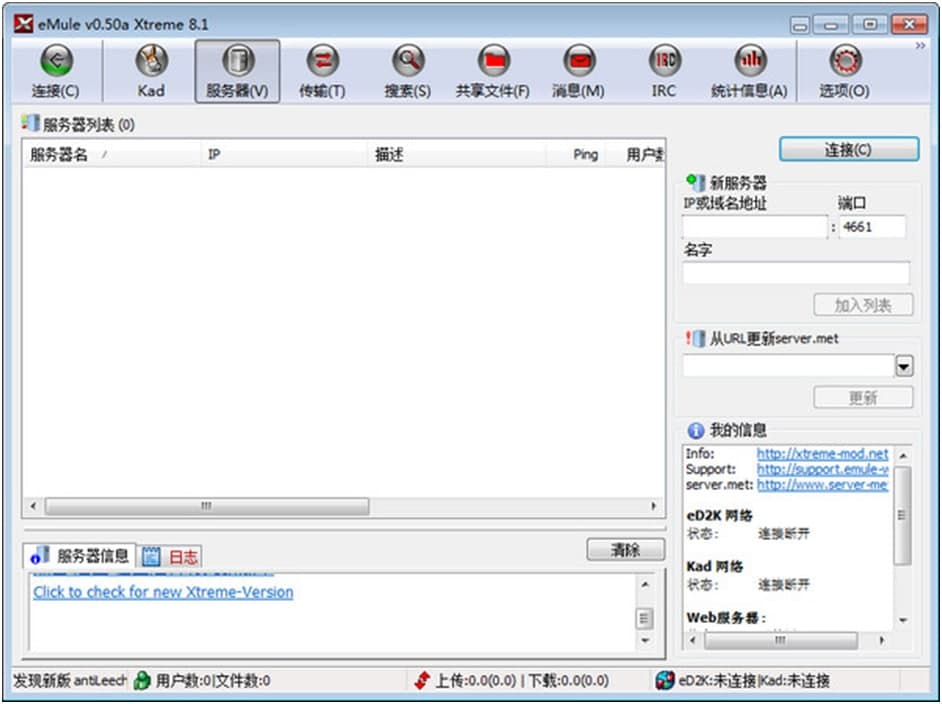Click the eD2K status icon in status bar
The height and width of the screenshot is (704, 942).
[664, 679]
